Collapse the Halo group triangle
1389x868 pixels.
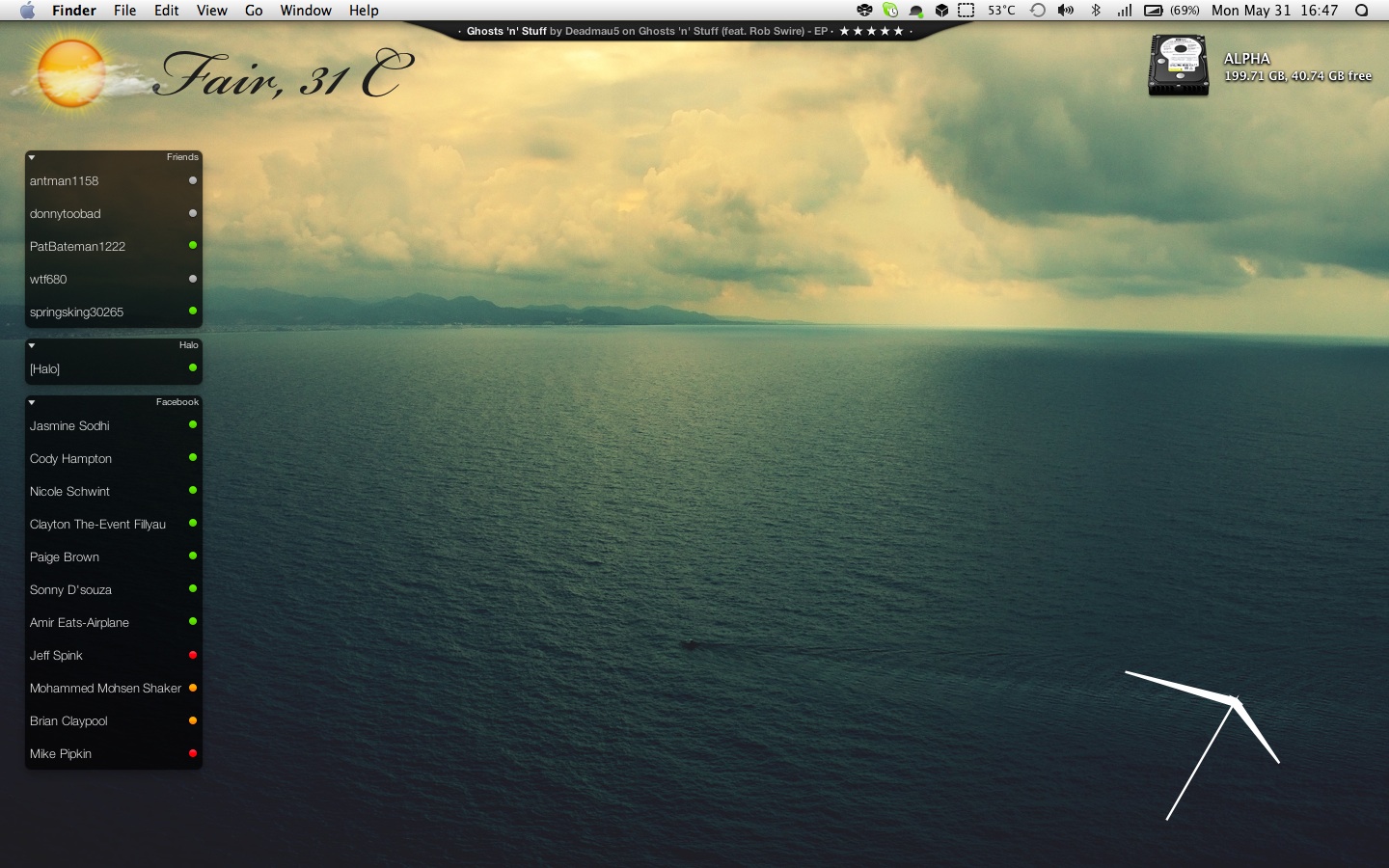coord(32,345)
